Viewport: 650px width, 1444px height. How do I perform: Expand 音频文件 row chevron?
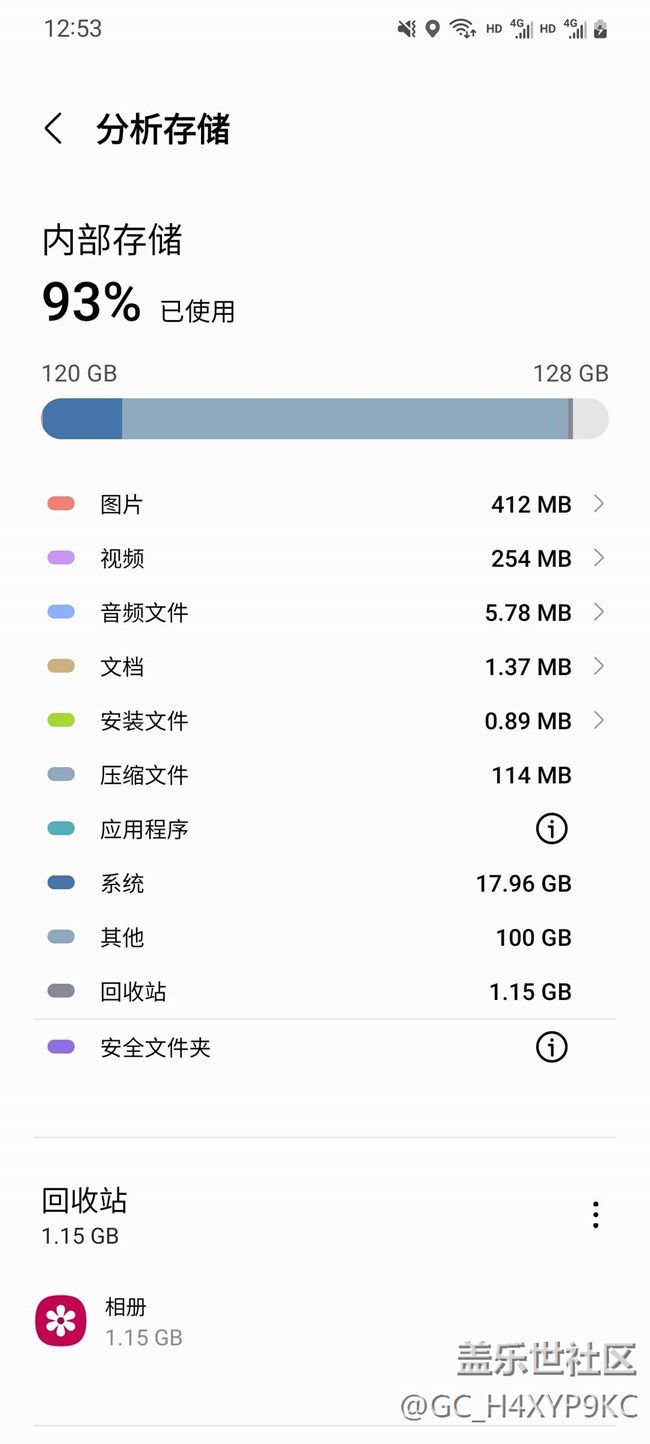coord(598,612)
